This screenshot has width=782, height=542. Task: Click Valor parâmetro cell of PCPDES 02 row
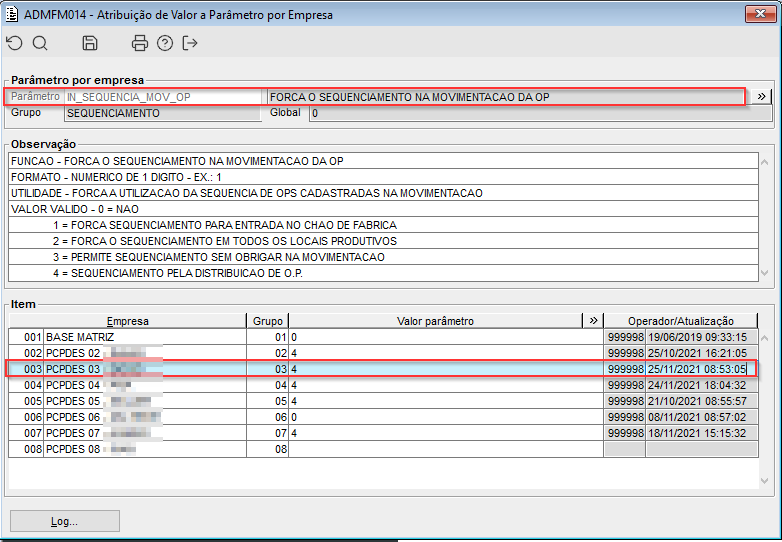(x=446, y=353)
